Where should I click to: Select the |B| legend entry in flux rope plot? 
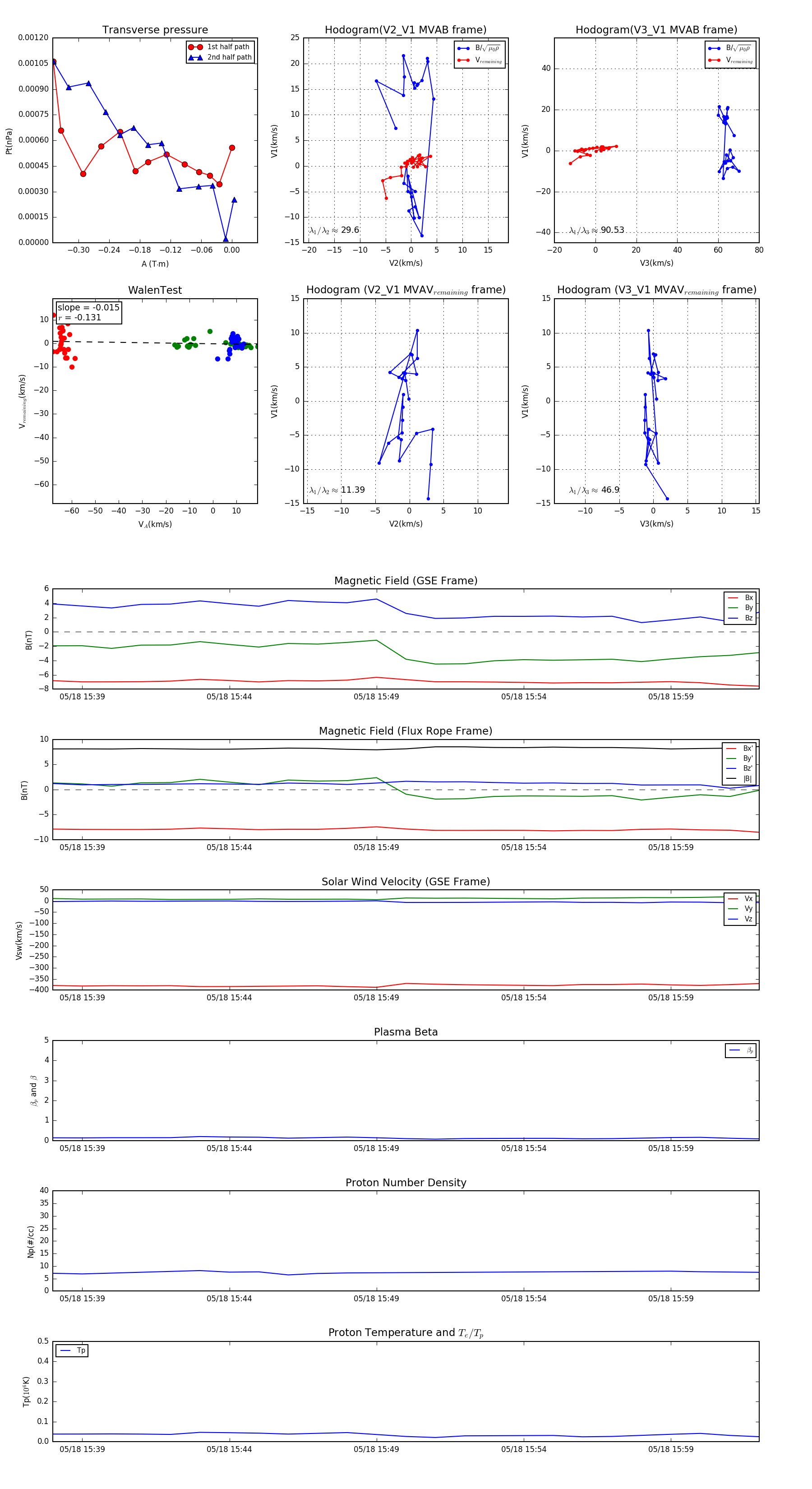pos(739,779)
